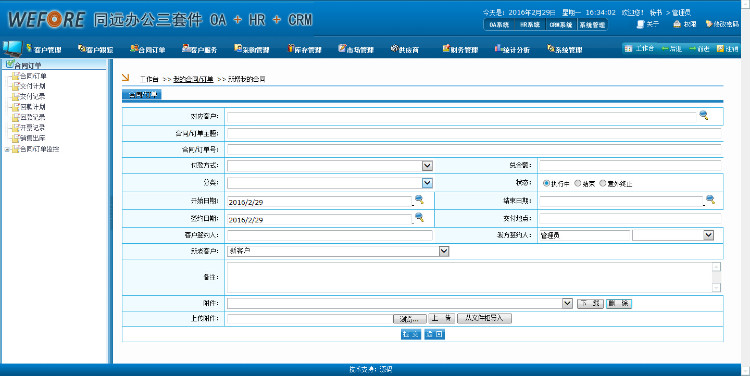The image size is (750, 376).
Task: Click the 提交 submit button
Action: [411, 334]
